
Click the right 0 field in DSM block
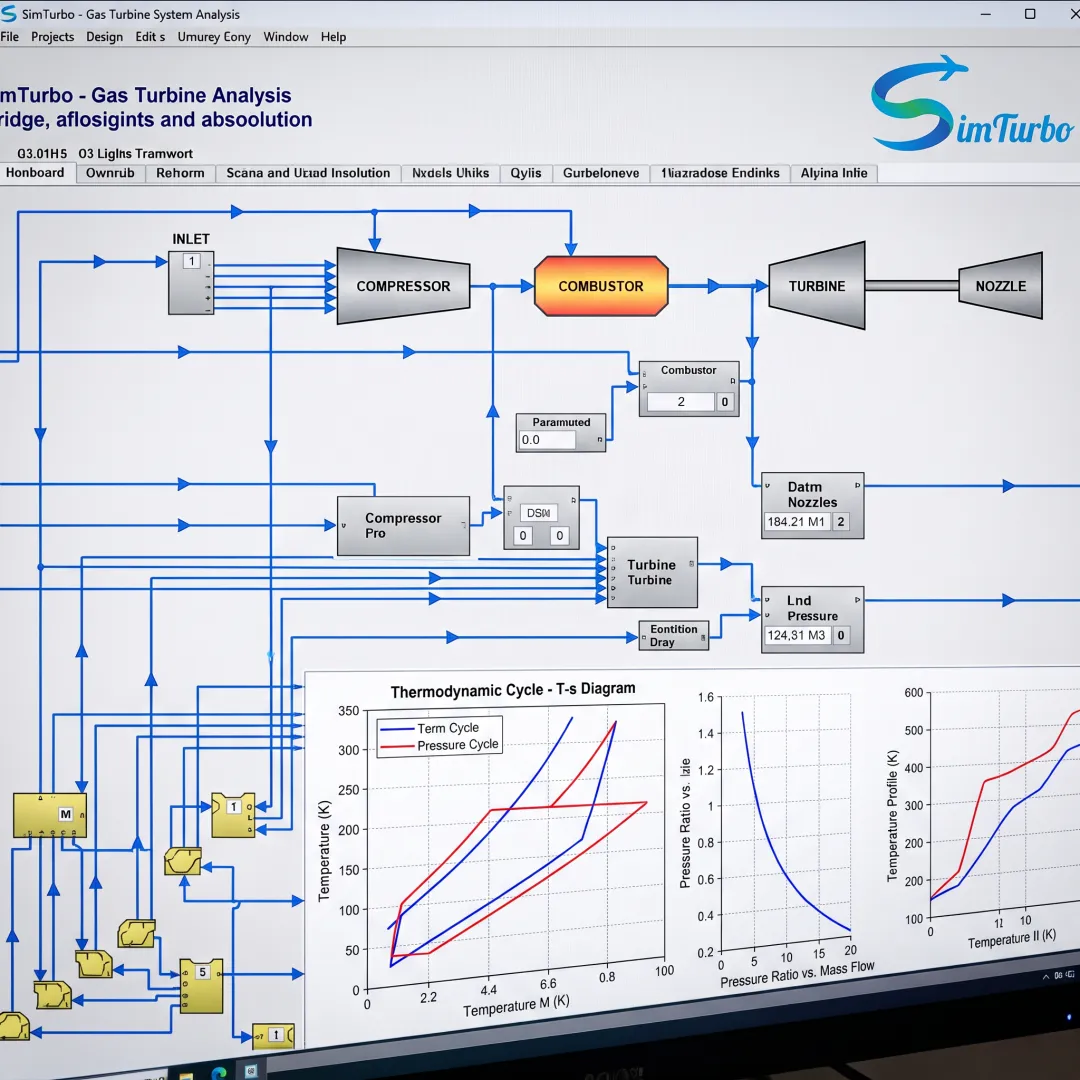[x=559, y=535]
